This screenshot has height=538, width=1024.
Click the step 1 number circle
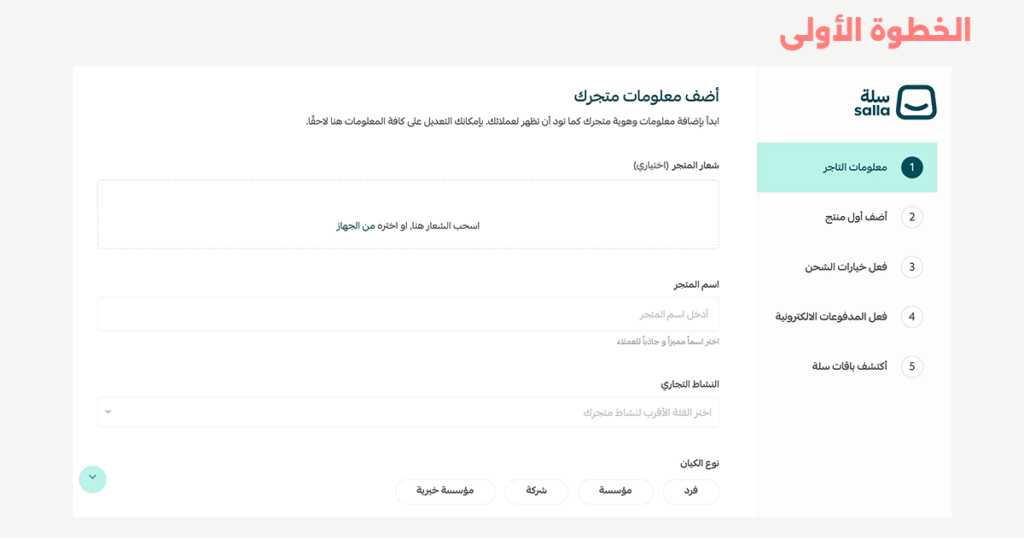[x=912, y=168]
